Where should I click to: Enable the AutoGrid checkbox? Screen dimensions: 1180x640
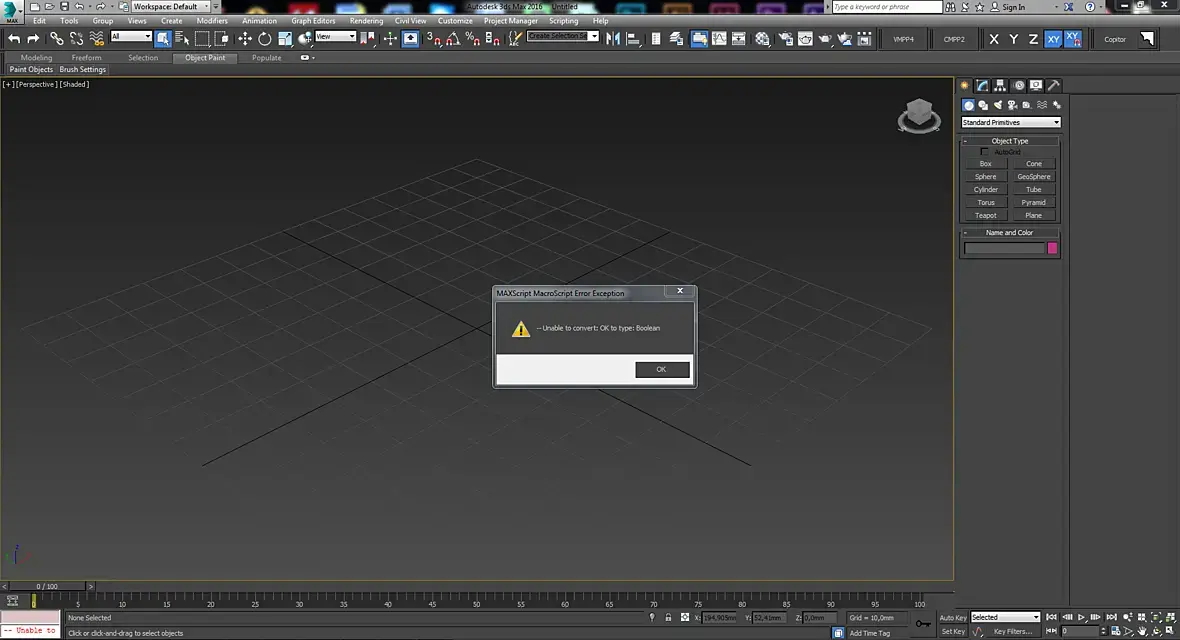point(985,152)
